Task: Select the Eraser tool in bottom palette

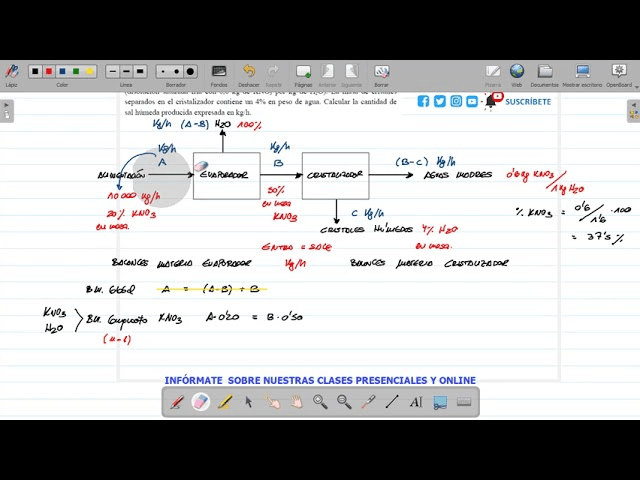Action: tap(200, 402)
